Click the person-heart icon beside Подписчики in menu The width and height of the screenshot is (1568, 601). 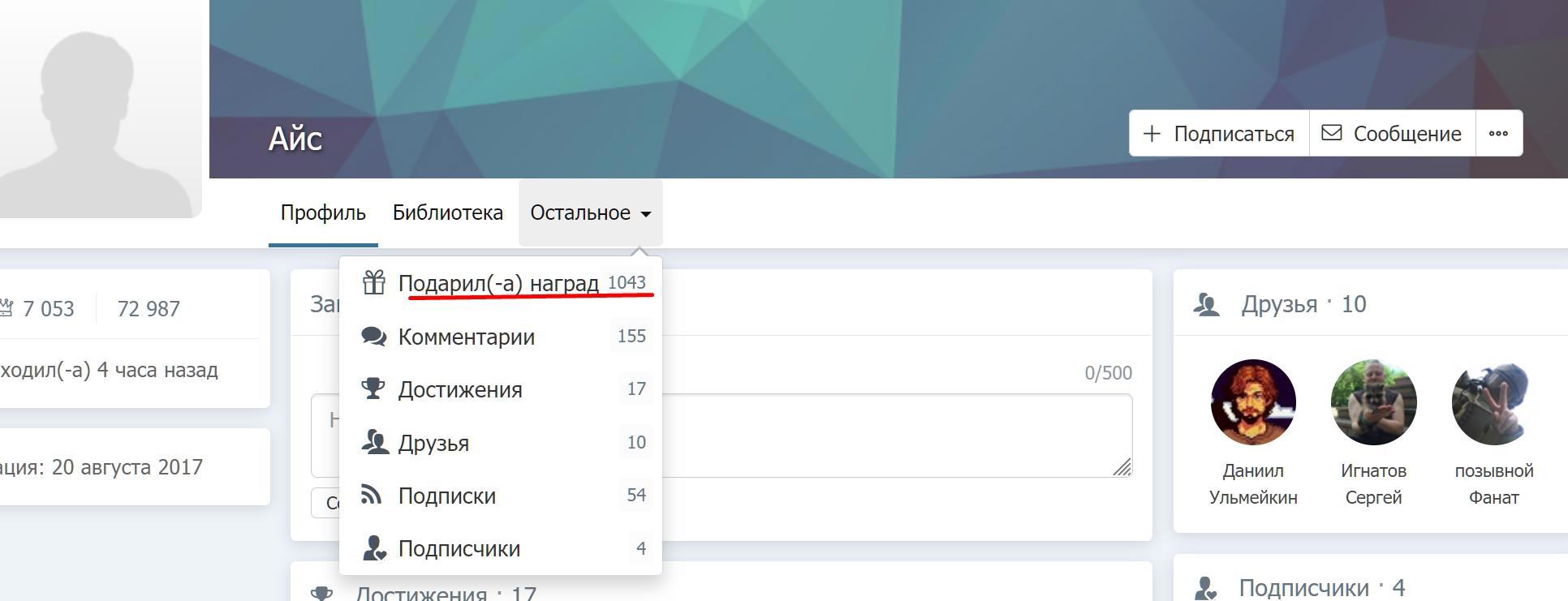[x=373, y=548]
